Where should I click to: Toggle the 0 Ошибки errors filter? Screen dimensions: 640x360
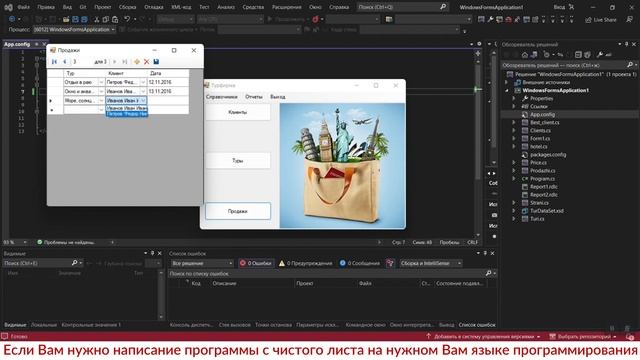[256, 263]
